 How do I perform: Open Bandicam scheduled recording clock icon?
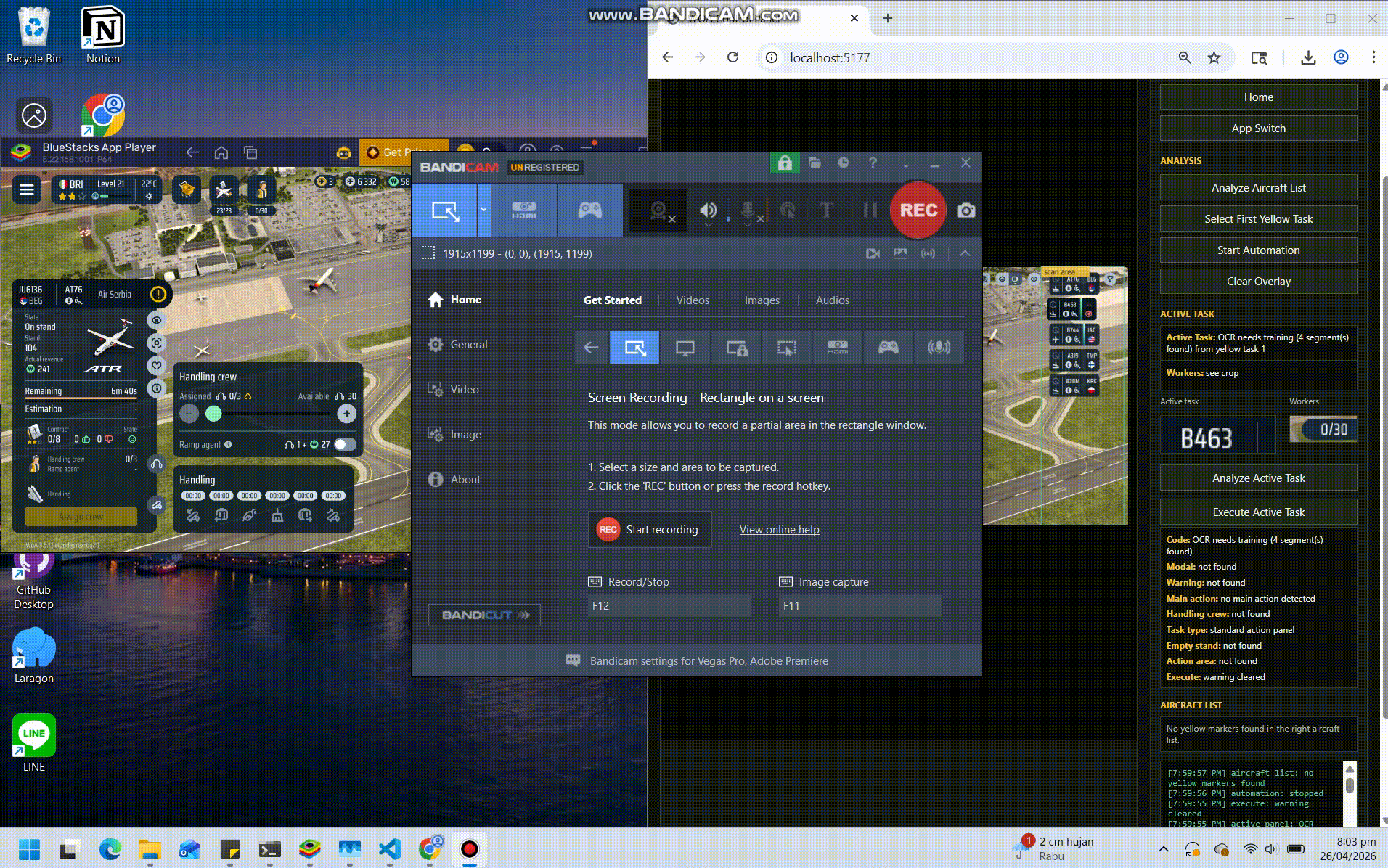point(844,163)
